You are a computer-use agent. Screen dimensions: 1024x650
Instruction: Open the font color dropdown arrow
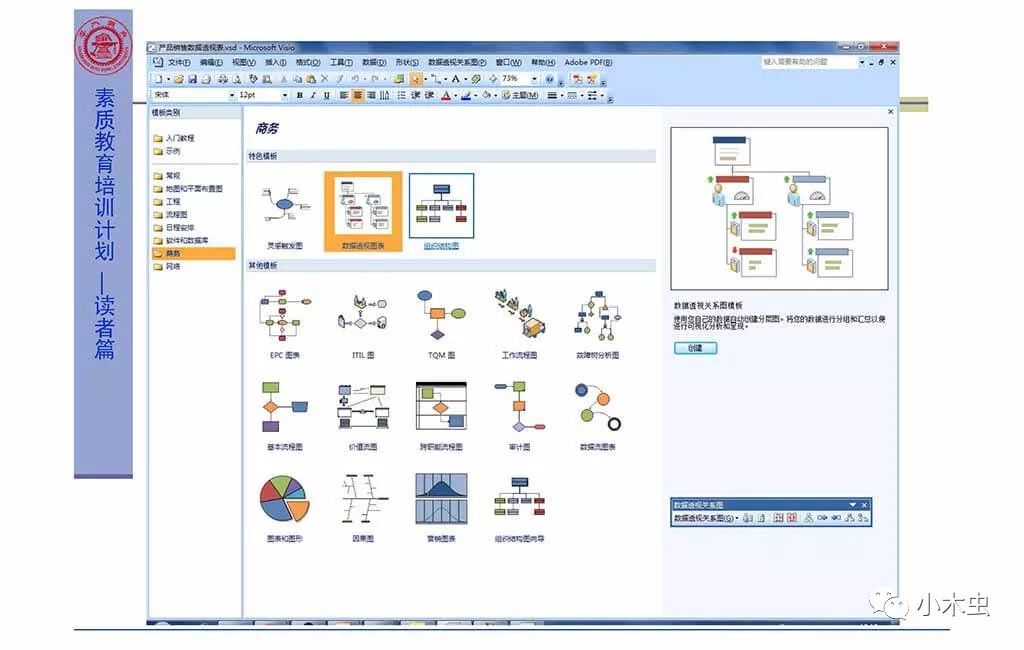pyautogui.click(x=455, y=95)
